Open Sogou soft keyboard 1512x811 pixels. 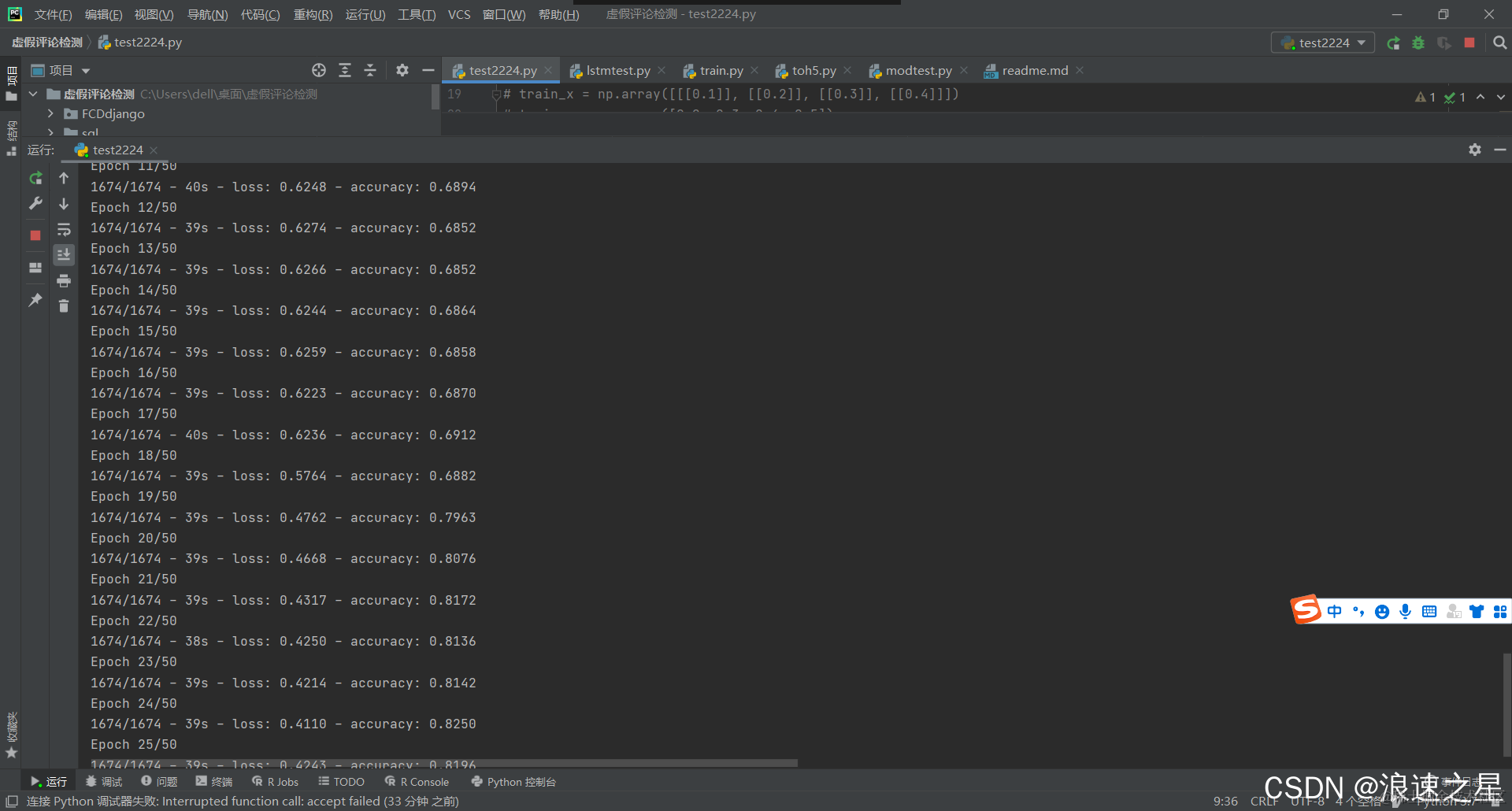pyautogui.click(x=1429, y=612)
